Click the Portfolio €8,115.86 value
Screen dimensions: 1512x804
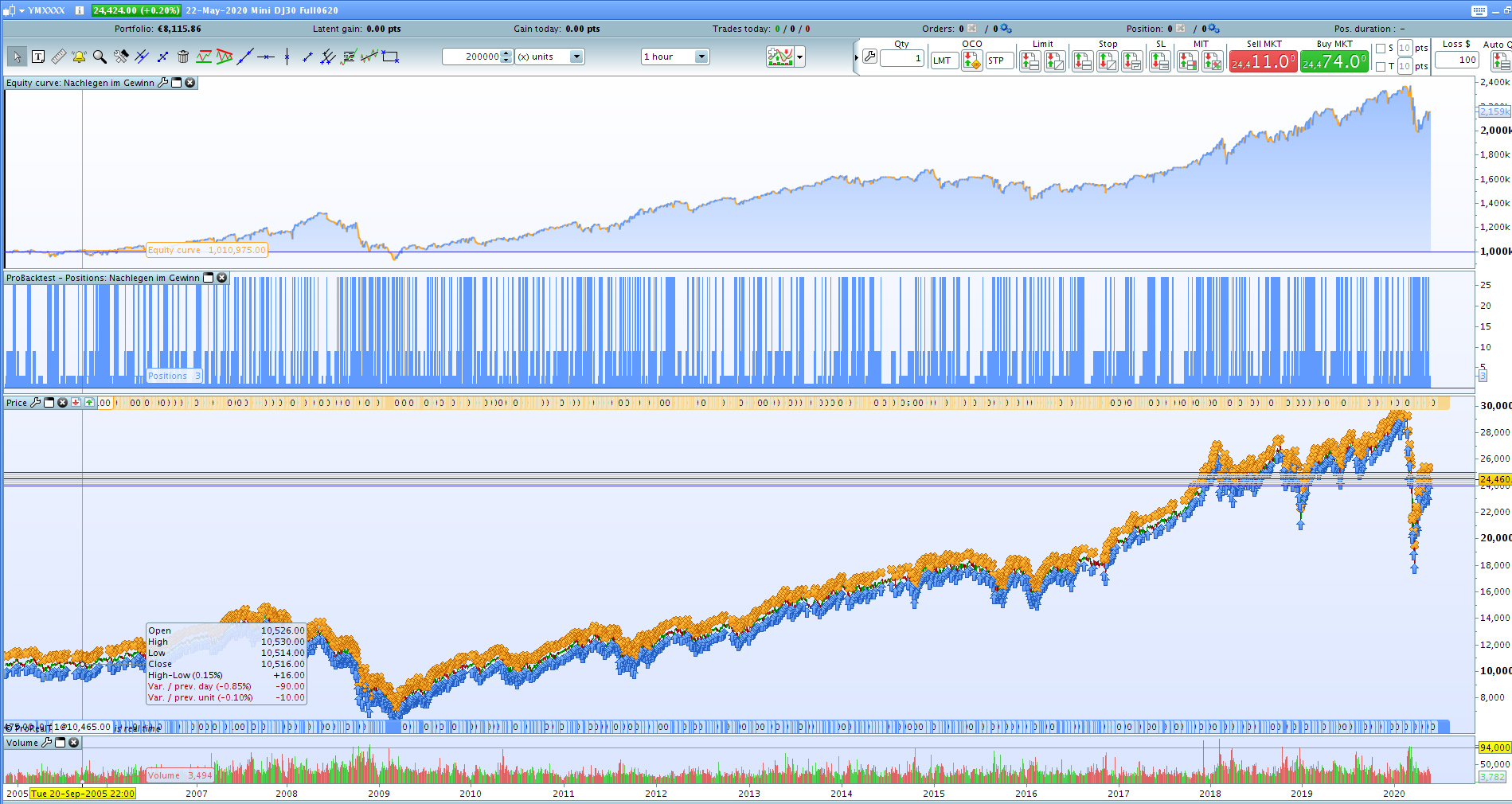click(x=179, y=29)
